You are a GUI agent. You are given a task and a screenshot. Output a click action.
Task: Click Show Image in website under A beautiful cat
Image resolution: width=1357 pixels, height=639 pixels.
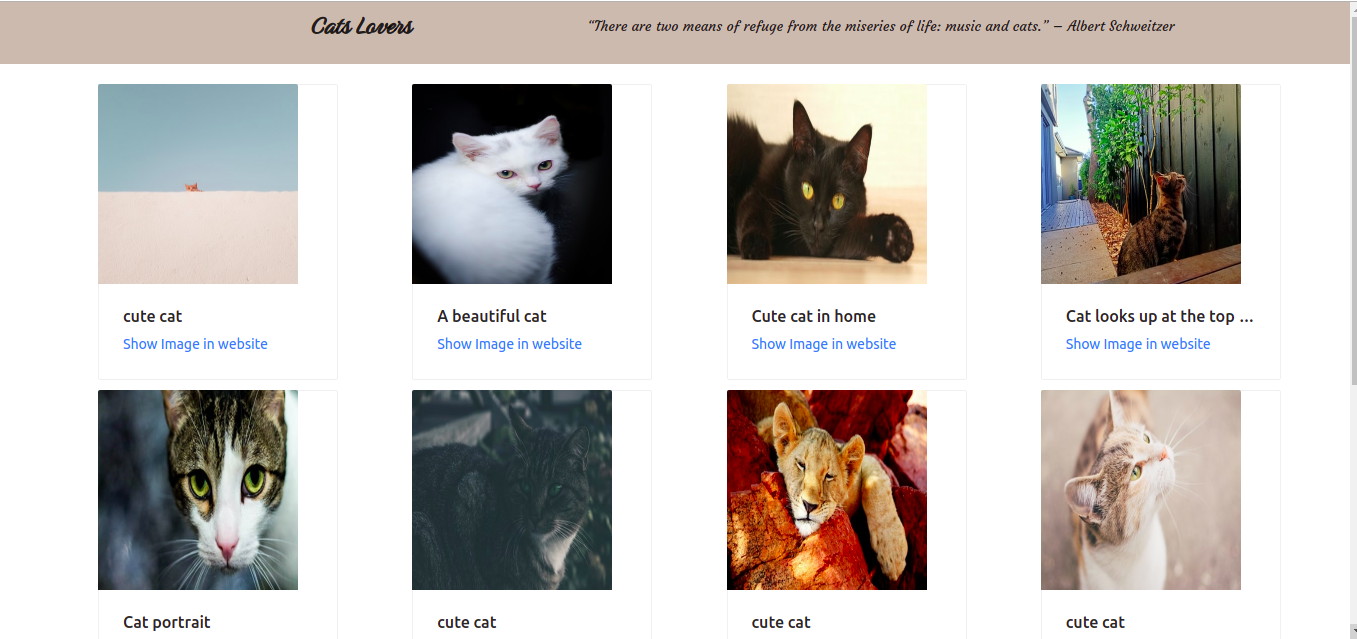509,344
